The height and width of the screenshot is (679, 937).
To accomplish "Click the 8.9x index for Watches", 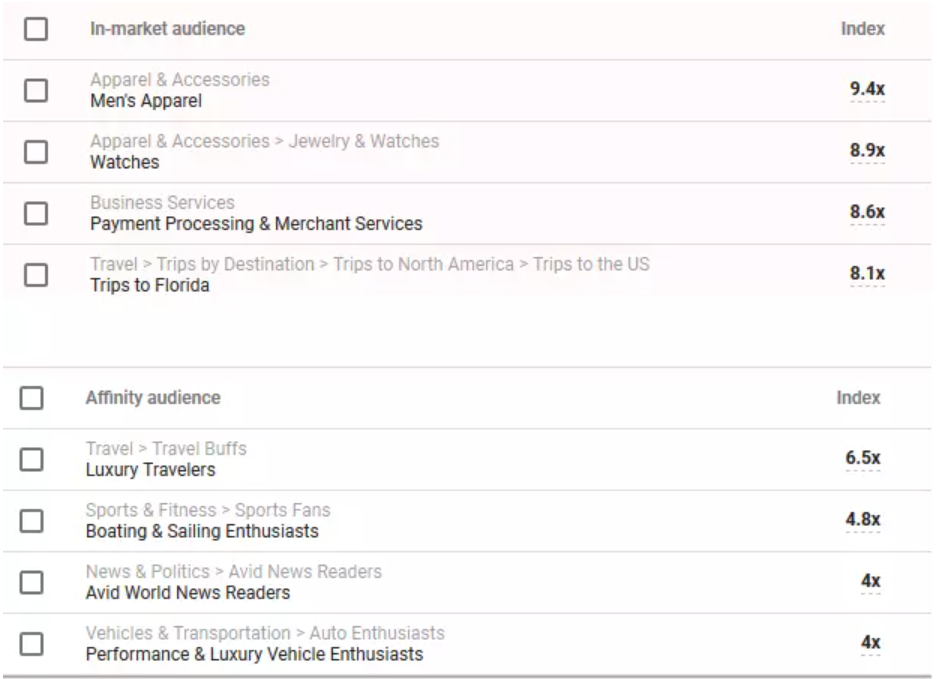I will click(867, 151).
